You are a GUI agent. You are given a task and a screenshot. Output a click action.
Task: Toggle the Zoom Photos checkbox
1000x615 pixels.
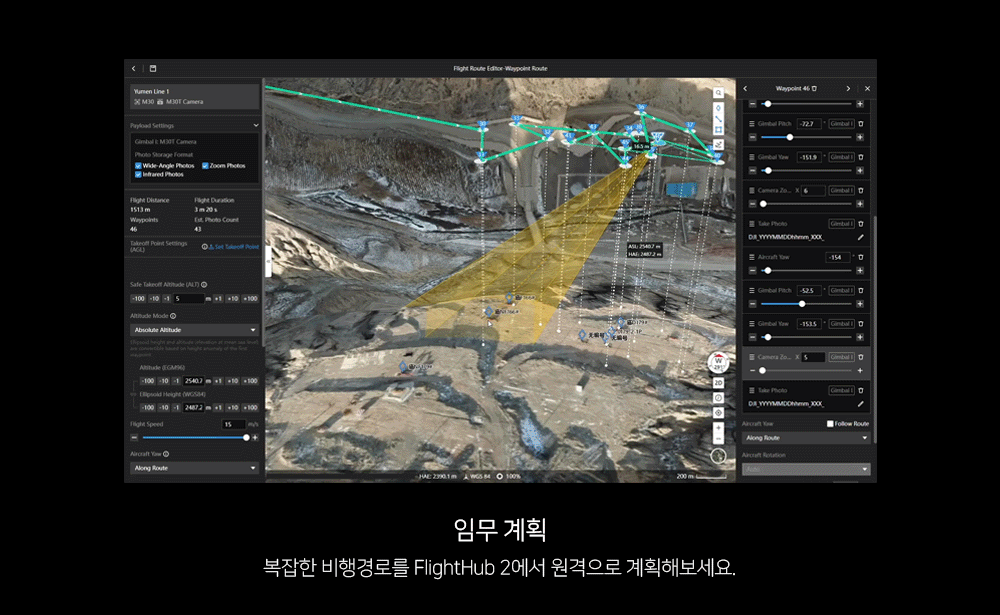point(205,166)
